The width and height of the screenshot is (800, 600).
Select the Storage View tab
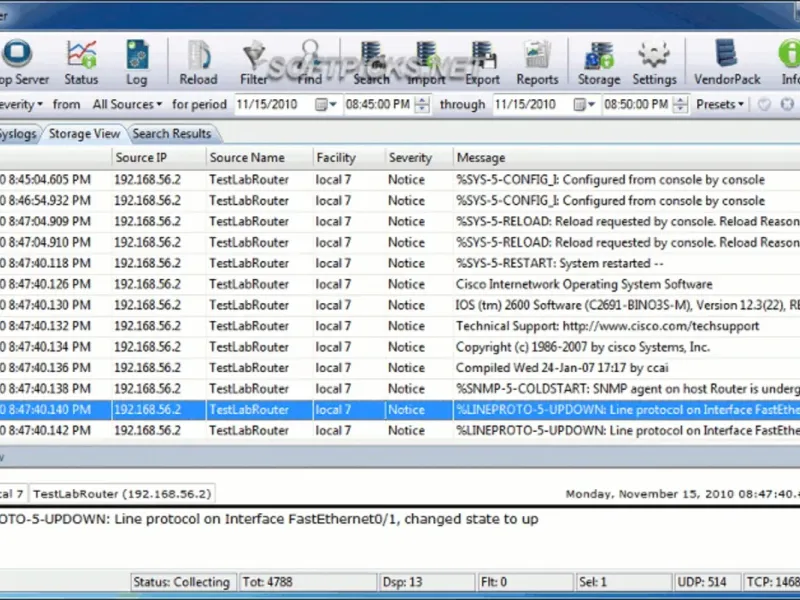coord(84,134)
